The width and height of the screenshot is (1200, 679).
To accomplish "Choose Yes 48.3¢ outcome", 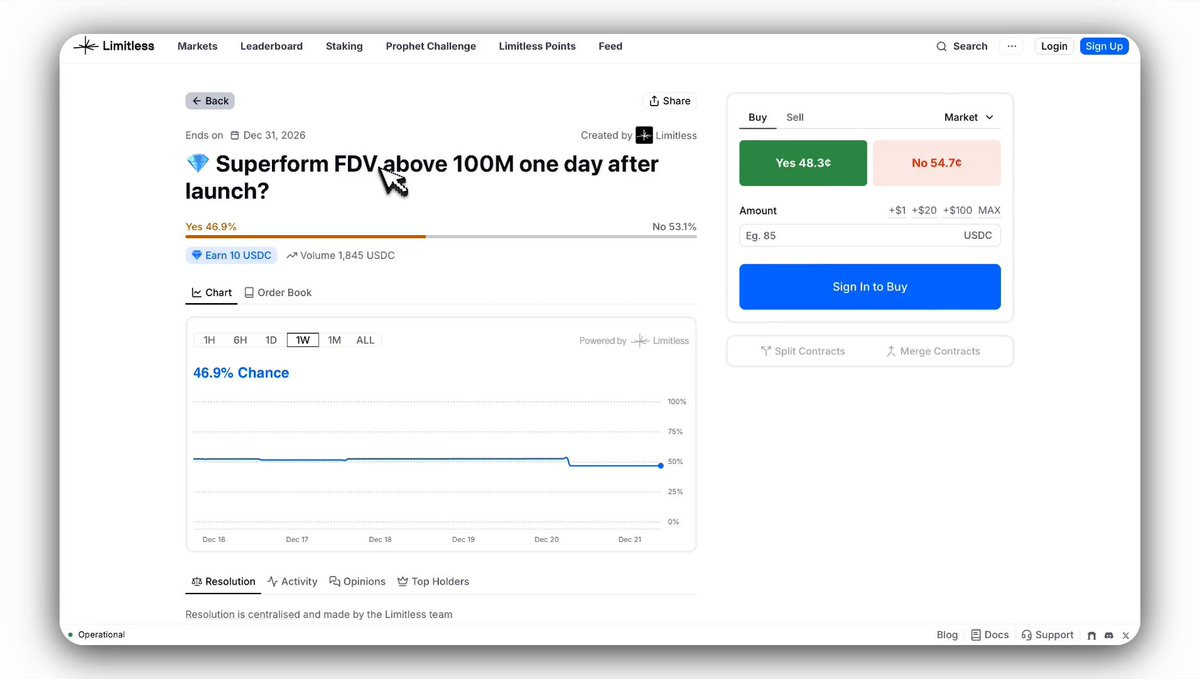I will [x=803, y=163].
